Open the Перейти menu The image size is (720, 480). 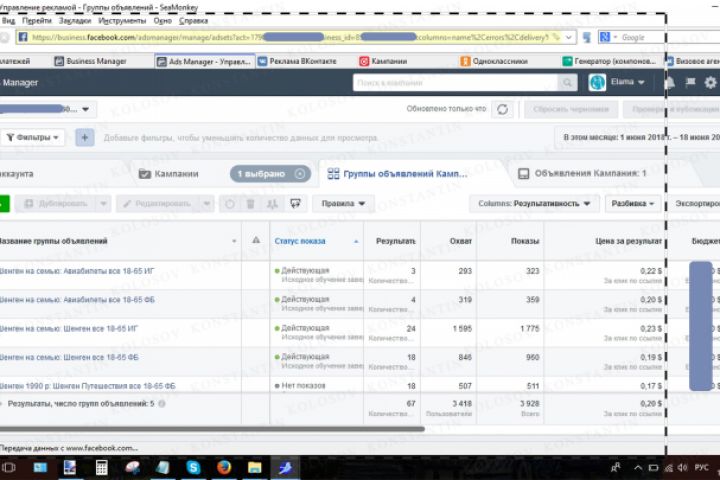[x=37, y=21]
